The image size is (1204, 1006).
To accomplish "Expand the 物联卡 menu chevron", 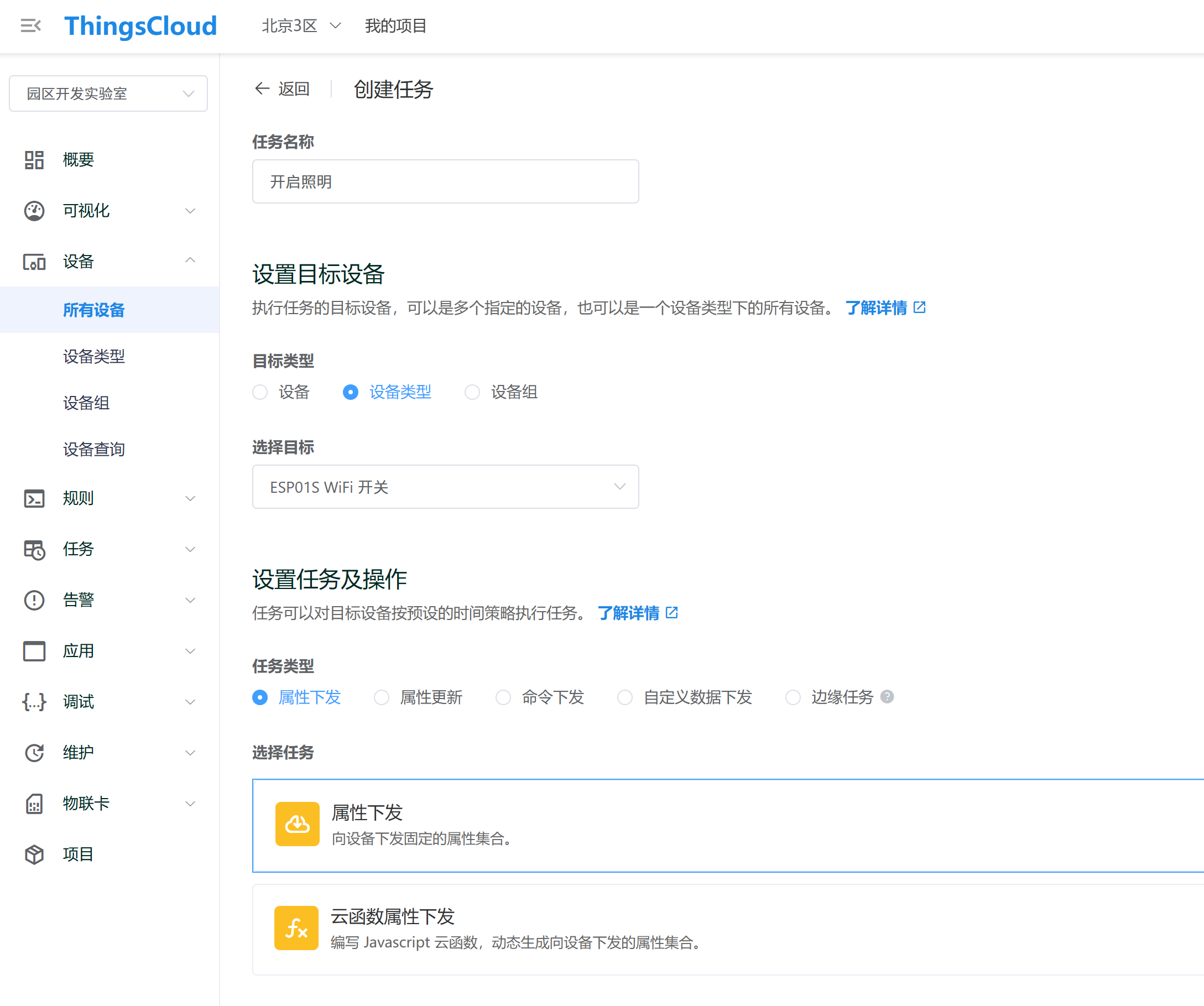I will (190, 804).
